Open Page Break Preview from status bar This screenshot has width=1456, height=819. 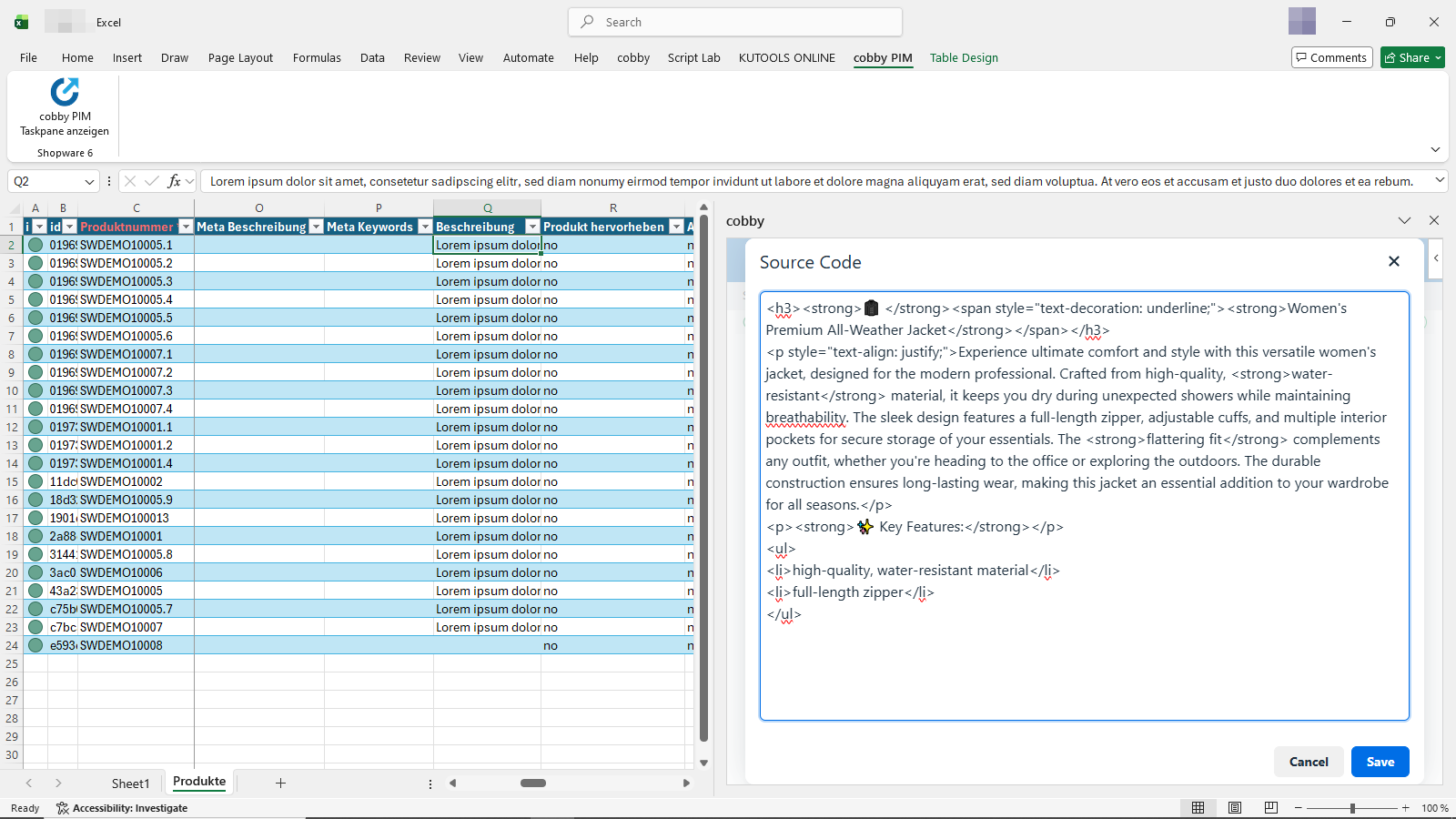click(1270, 807)
